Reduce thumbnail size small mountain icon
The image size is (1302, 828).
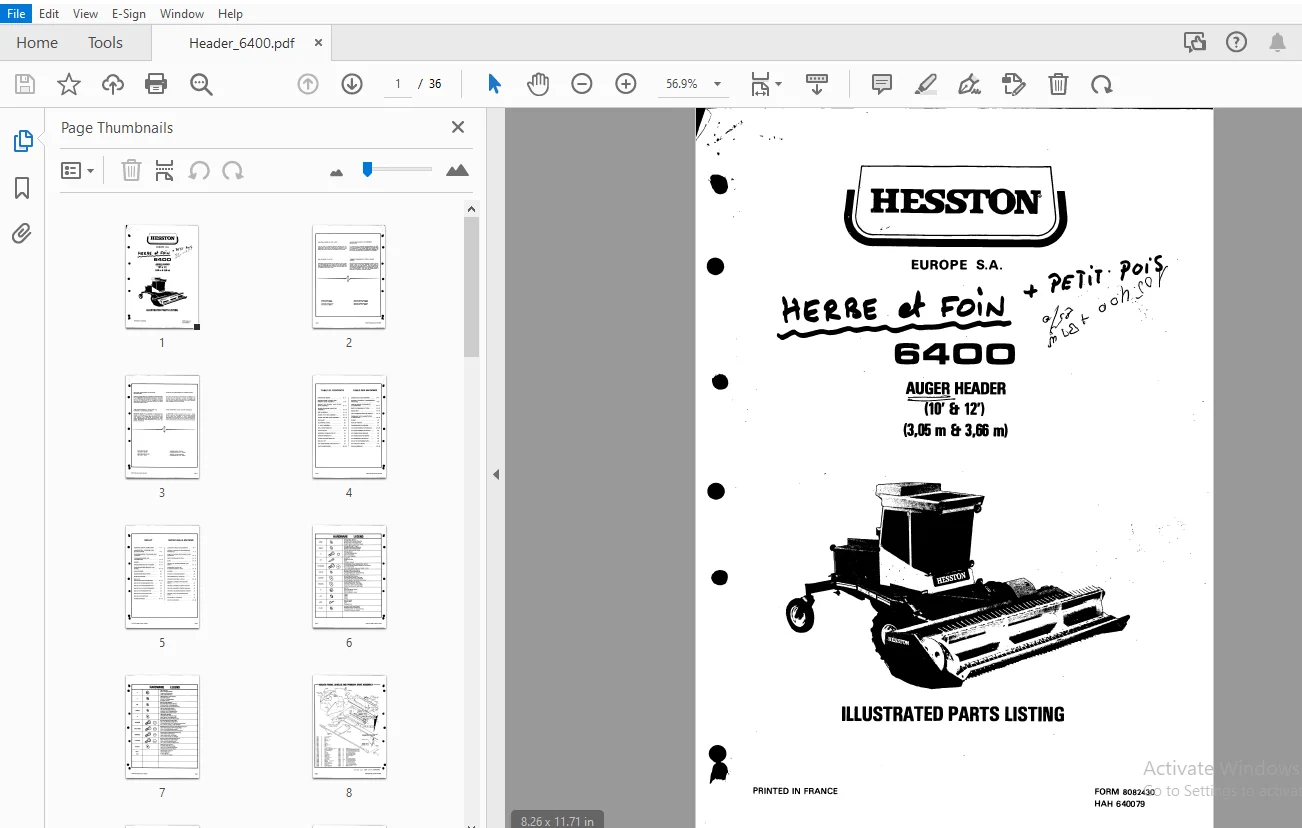coord(336,172)
